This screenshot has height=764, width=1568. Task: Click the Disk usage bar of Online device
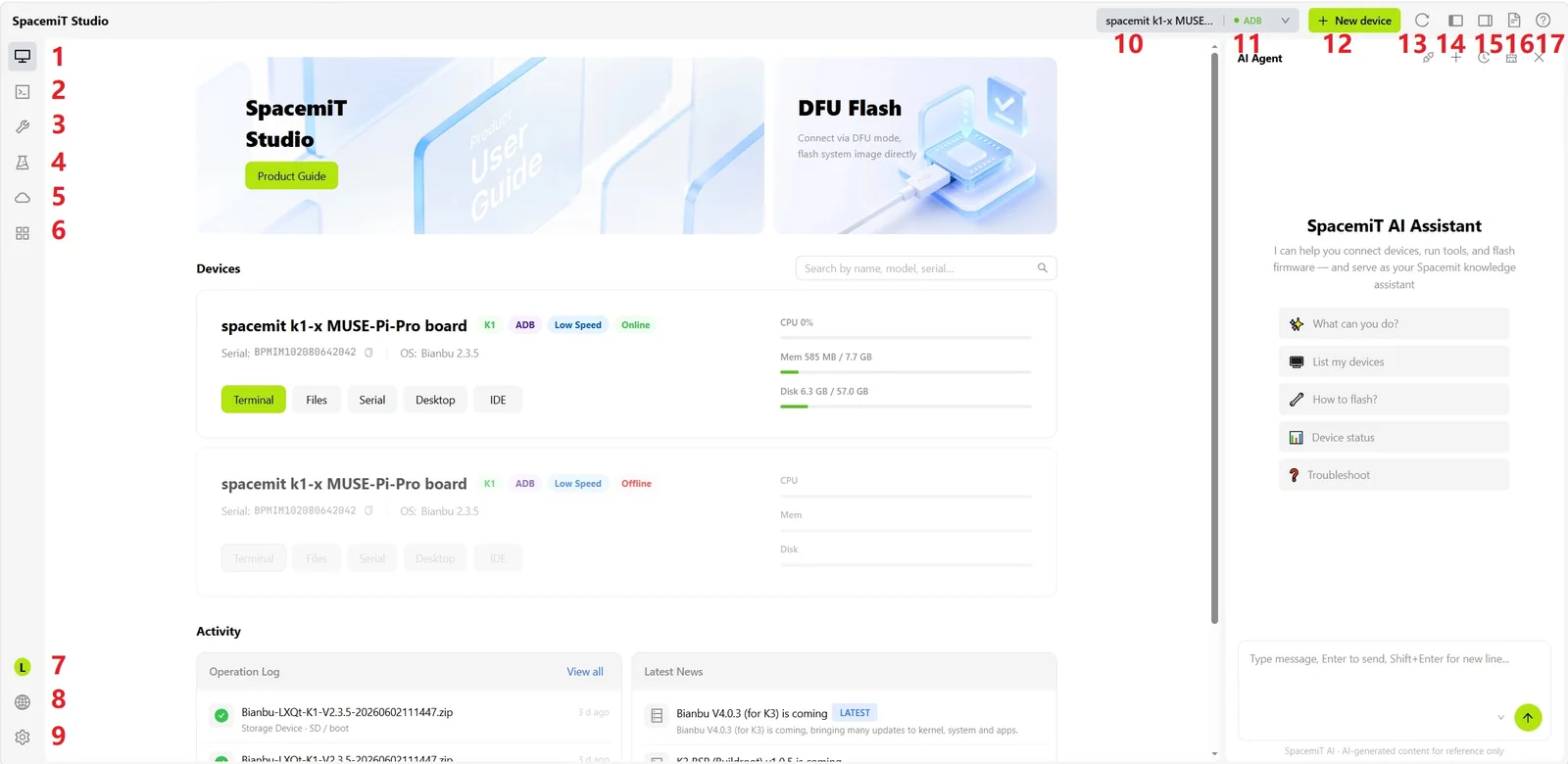(906, 406)
